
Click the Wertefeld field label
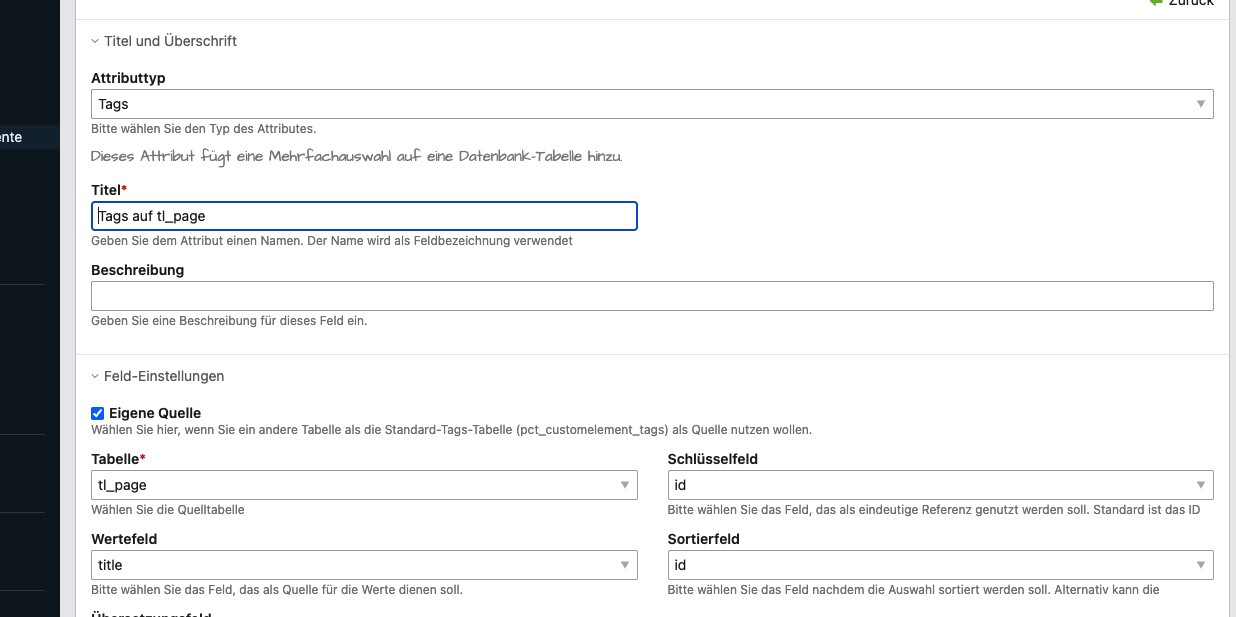(x=124, y=539)
